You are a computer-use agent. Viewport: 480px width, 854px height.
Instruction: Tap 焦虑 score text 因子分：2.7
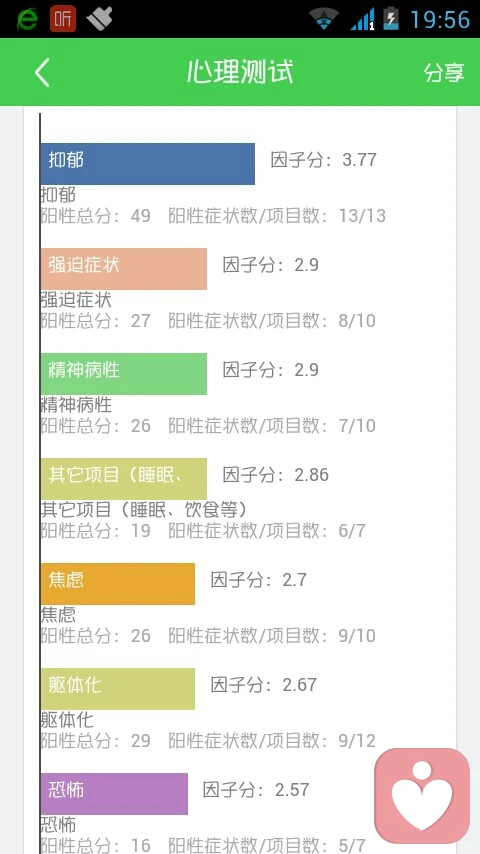(259, 580)
